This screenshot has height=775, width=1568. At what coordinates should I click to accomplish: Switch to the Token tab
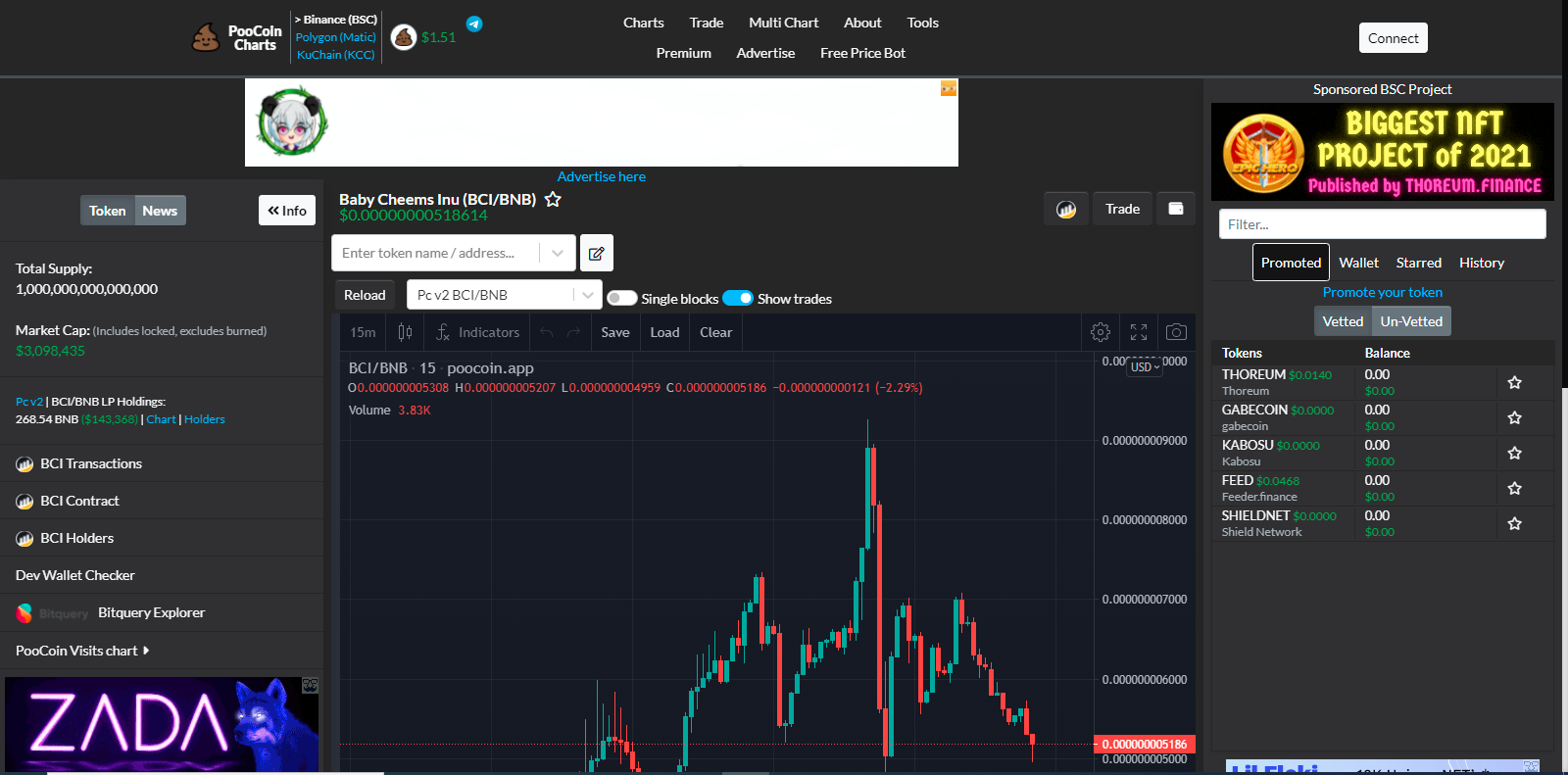point(108,211)
